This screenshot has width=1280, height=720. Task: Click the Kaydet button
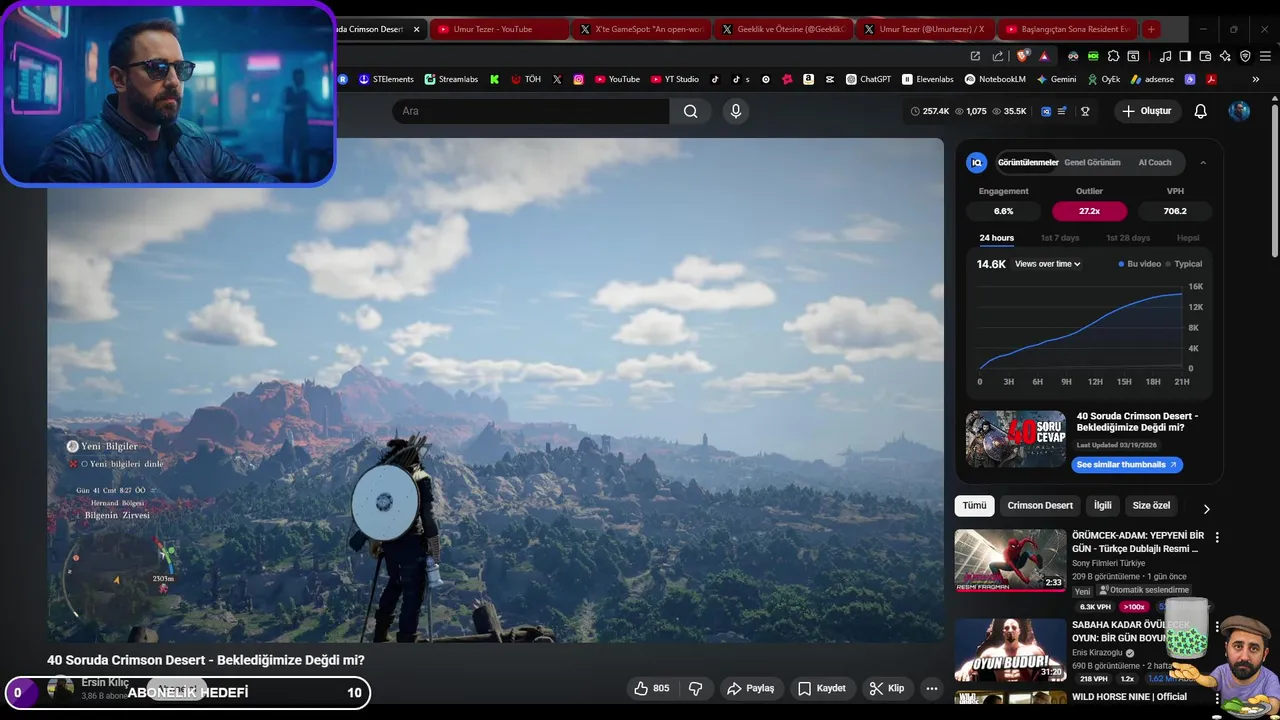(822, 688)
